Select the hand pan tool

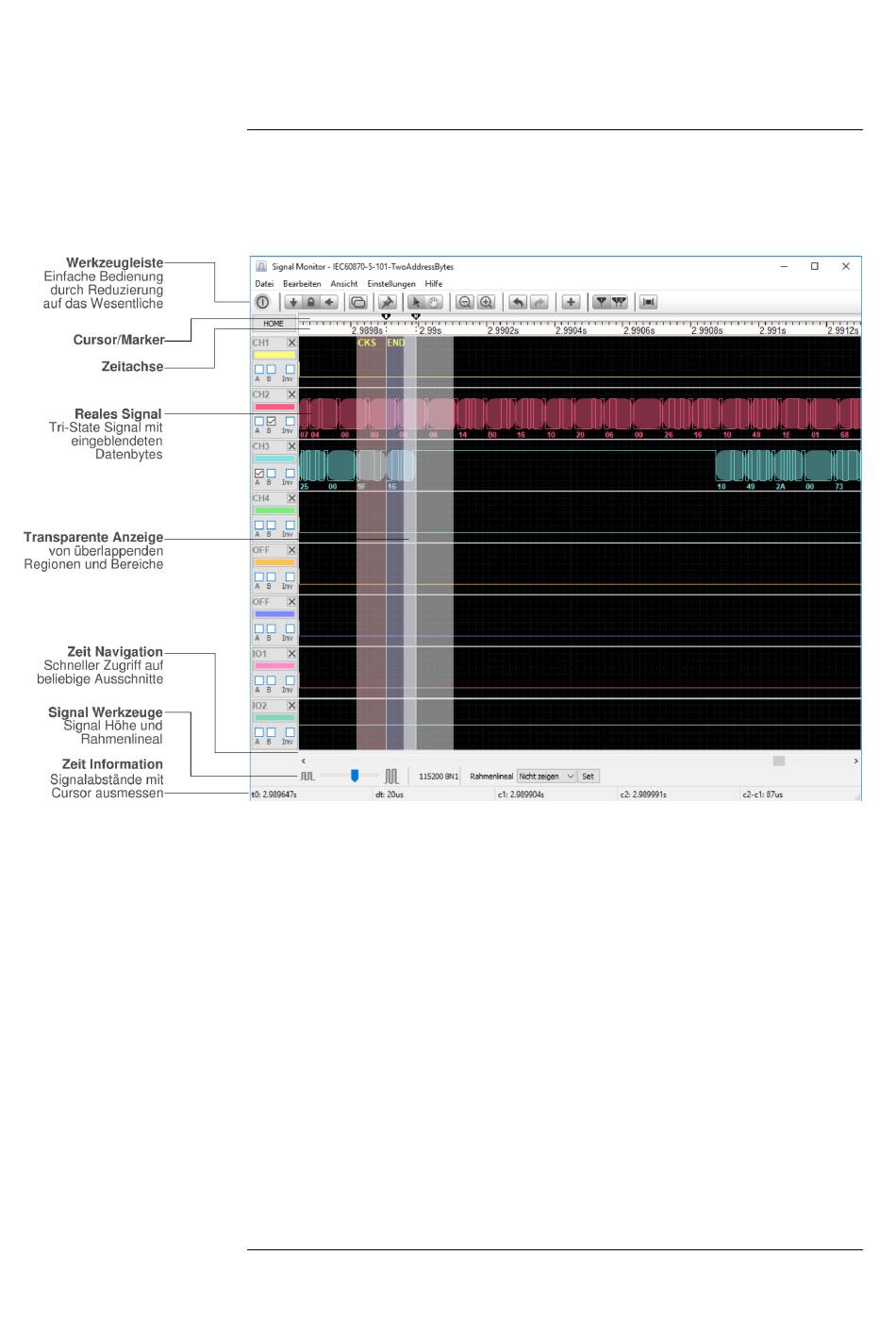pyautogui.click(x=434, y=302)
